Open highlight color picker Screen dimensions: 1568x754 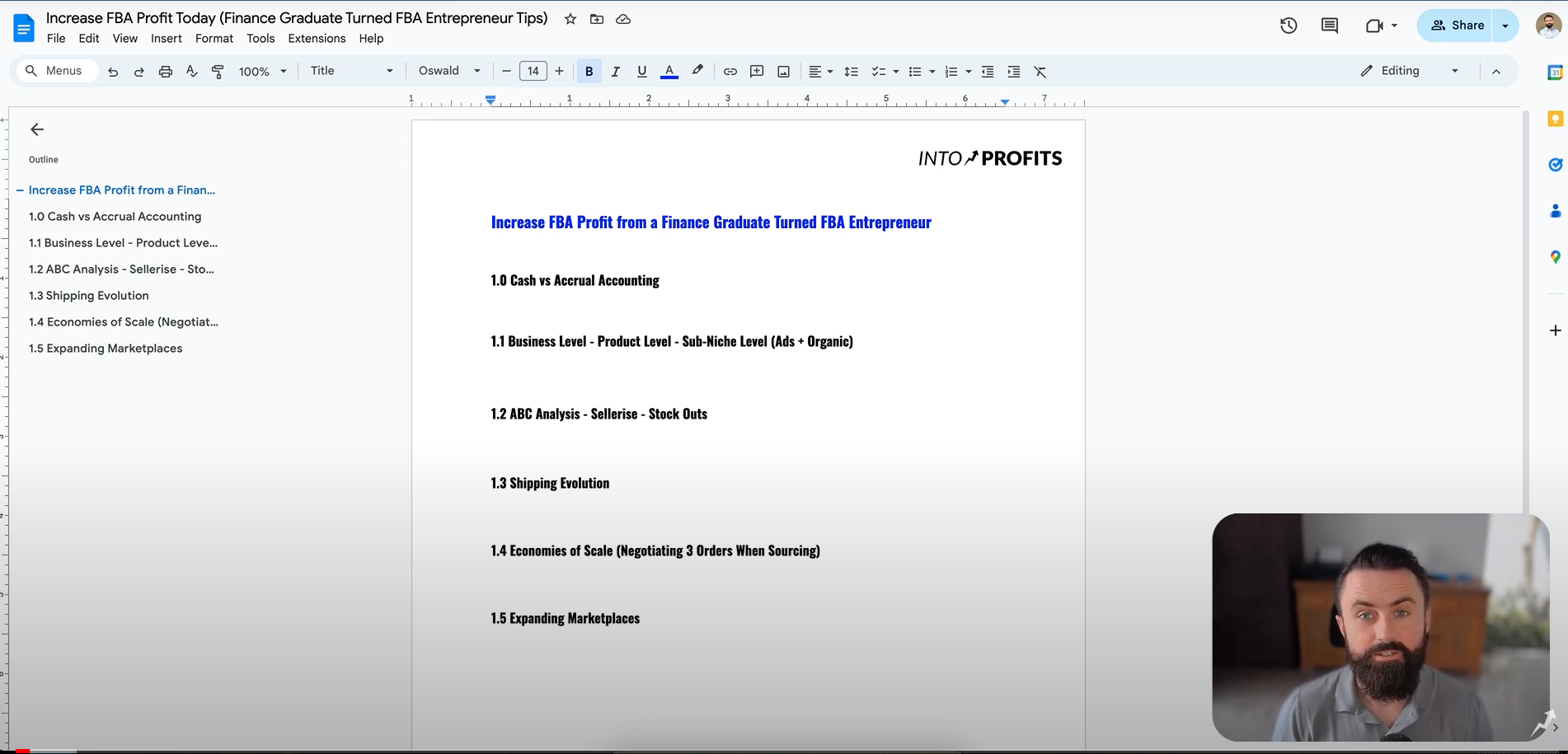(x=697, y=72)
